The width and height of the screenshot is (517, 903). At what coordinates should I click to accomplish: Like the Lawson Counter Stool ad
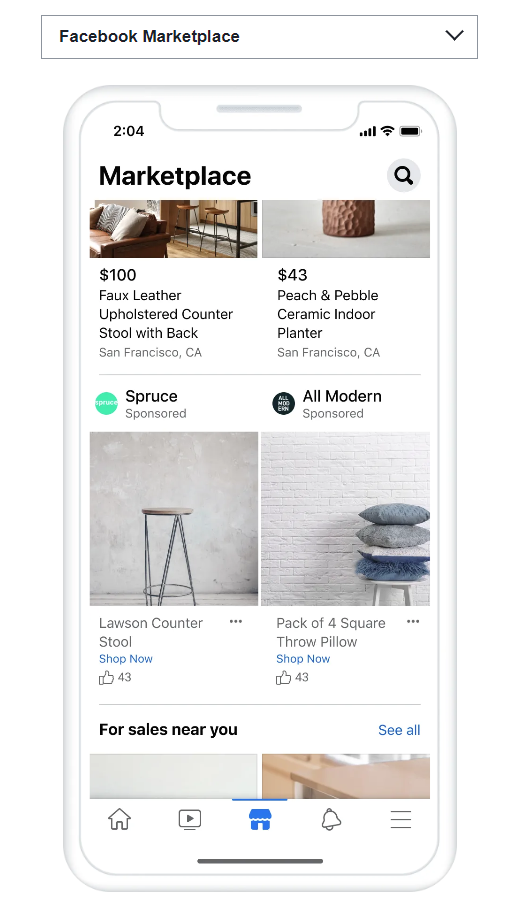[x=107, y=678]
